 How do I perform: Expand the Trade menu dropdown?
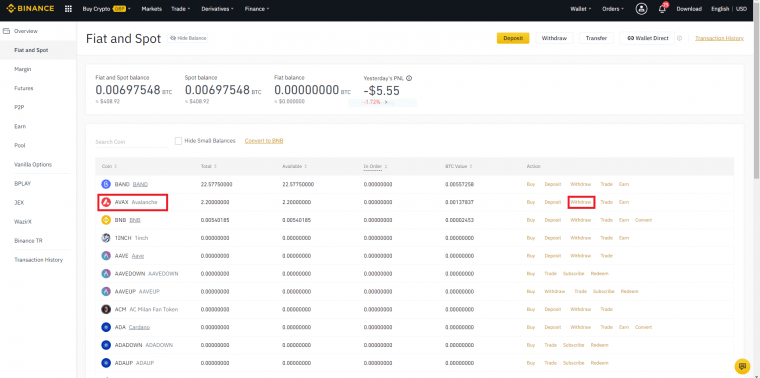coord(180,9)
